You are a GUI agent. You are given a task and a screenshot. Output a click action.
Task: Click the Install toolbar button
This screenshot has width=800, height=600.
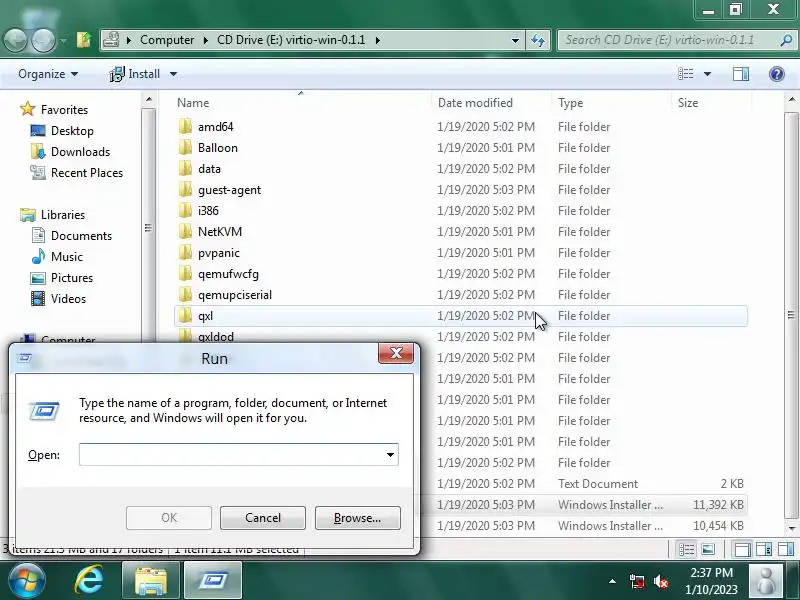click(x=135, y=74)
